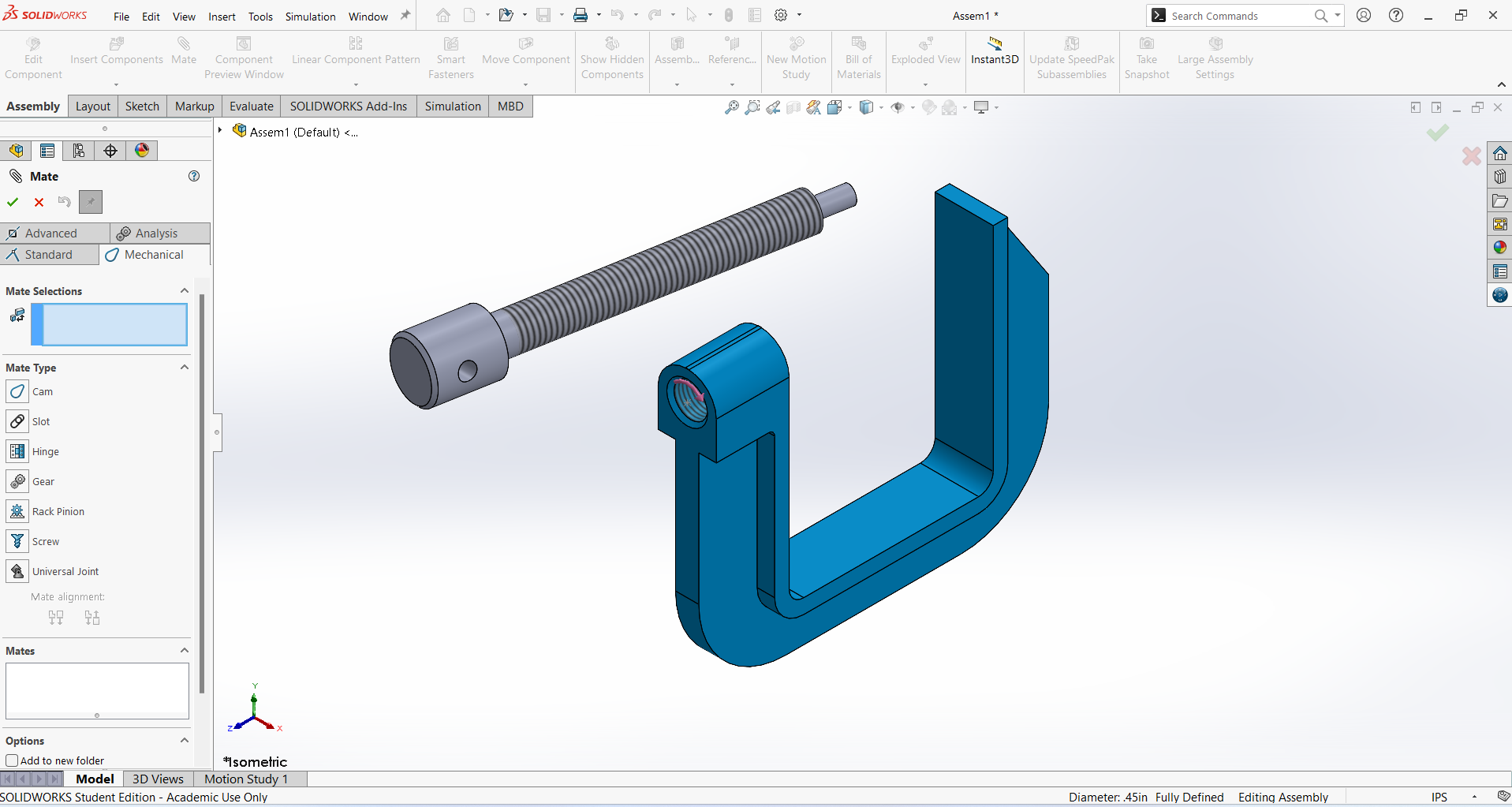This screenshot has width=1512, height=807.
Task: Collapse the Mate Selections section
Action: 185,291
